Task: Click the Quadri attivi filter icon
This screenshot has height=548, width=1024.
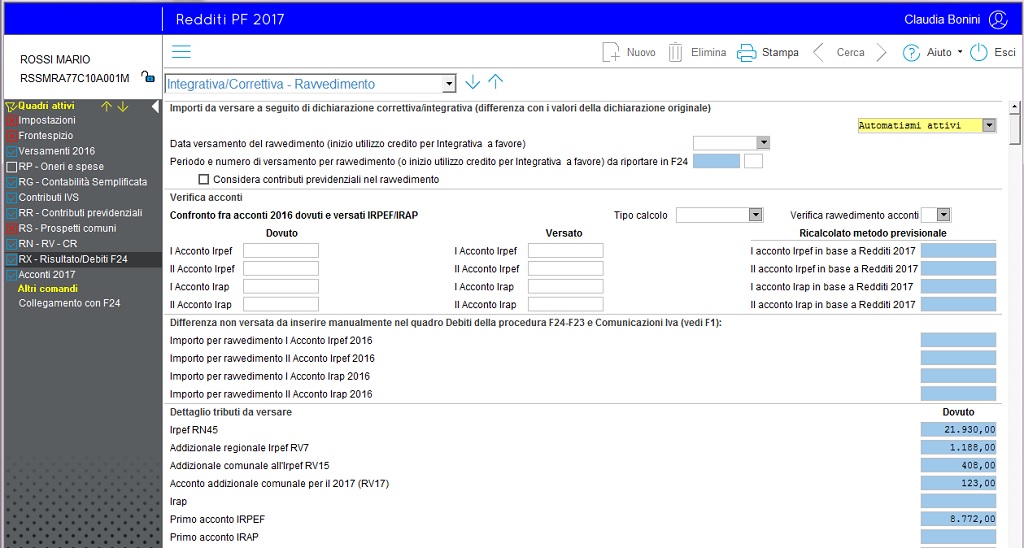Action: [x=10, y=106]
